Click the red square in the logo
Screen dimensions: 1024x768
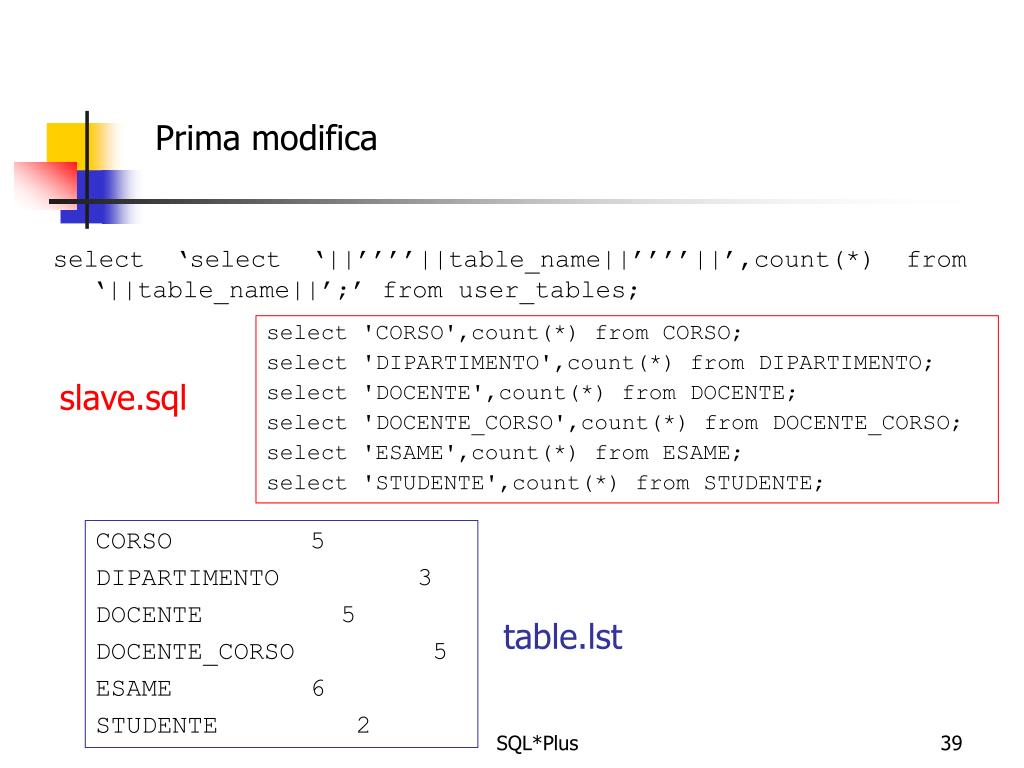click(x=46, y=185)
